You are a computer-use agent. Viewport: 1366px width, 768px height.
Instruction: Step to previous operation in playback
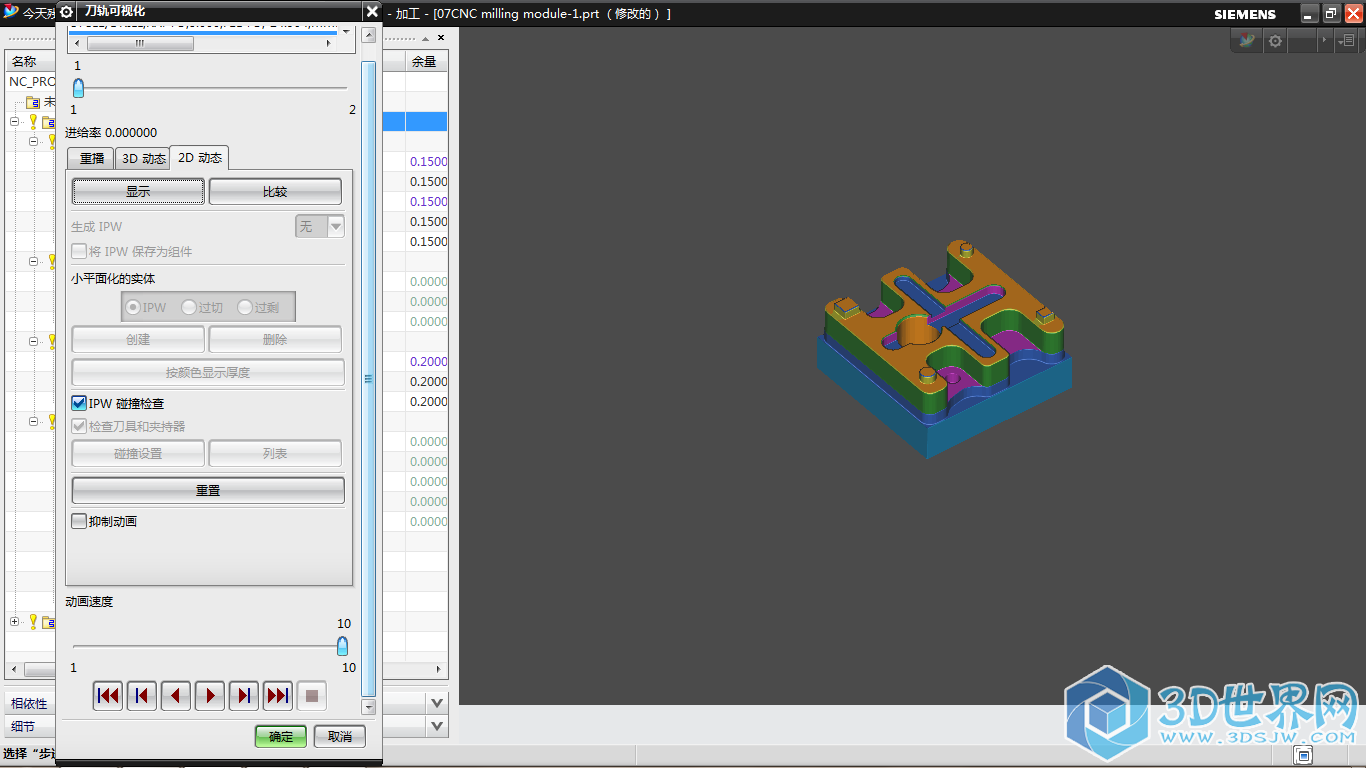[x=142, y=696]
